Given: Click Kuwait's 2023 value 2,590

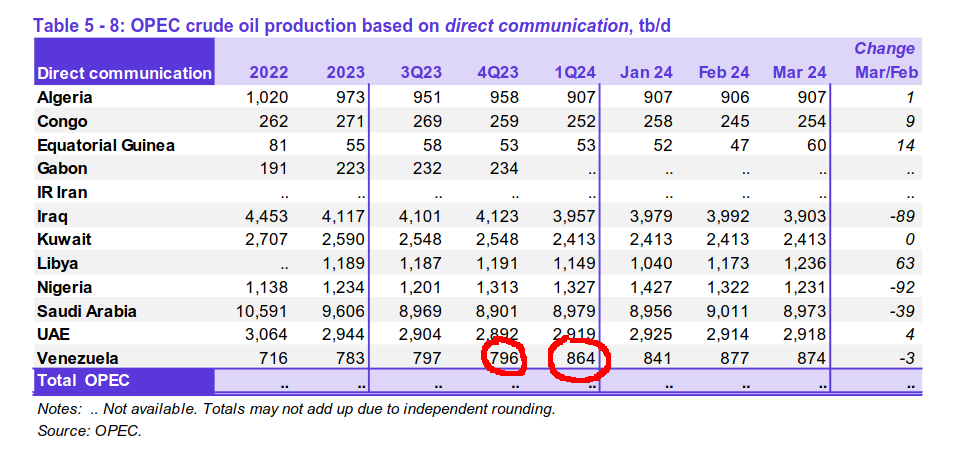Looking at the screenshot, I should click(342, 239).
